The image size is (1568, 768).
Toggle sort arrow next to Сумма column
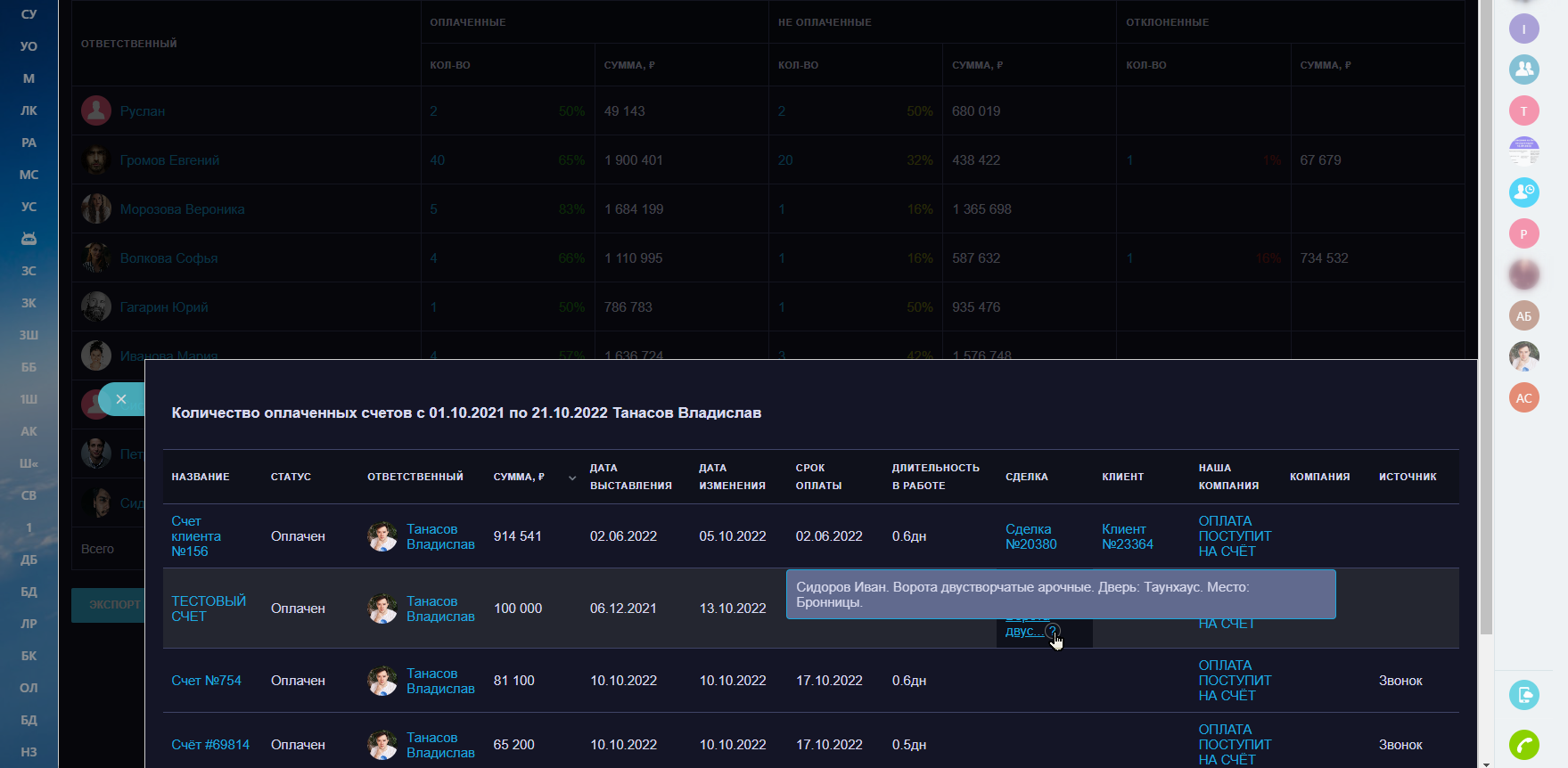(x=572, y=478)
